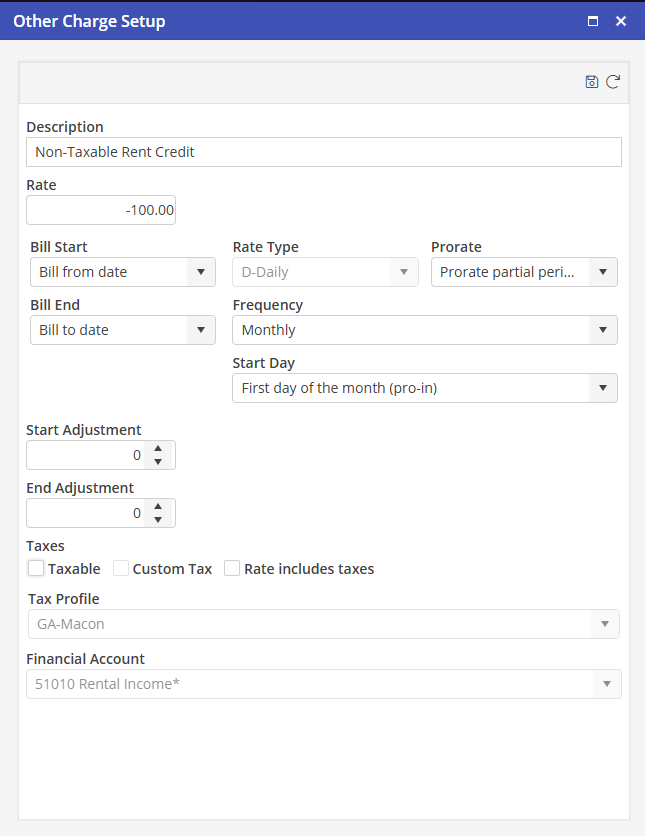Click the Rate input field
This screenshot has height=836, width=645.
tap(101, 210)
